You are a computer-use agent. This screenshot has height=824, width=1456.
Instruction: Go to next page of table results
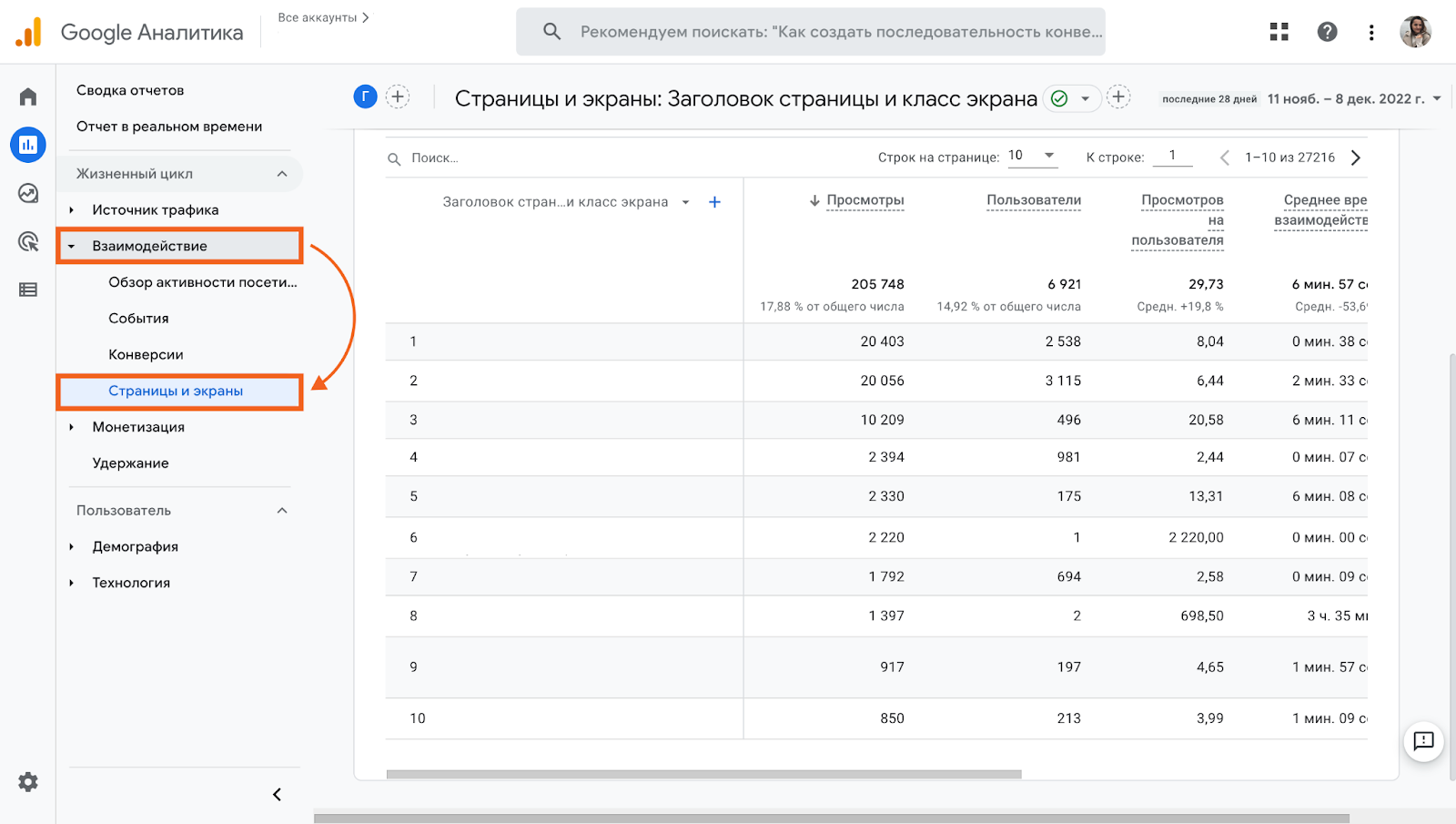[x=1356, y=158]
